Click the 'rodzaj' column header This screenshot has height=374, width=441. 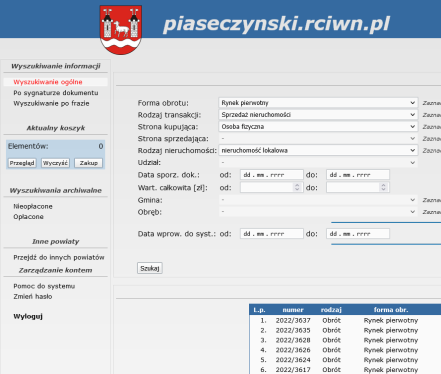(331, 310)
